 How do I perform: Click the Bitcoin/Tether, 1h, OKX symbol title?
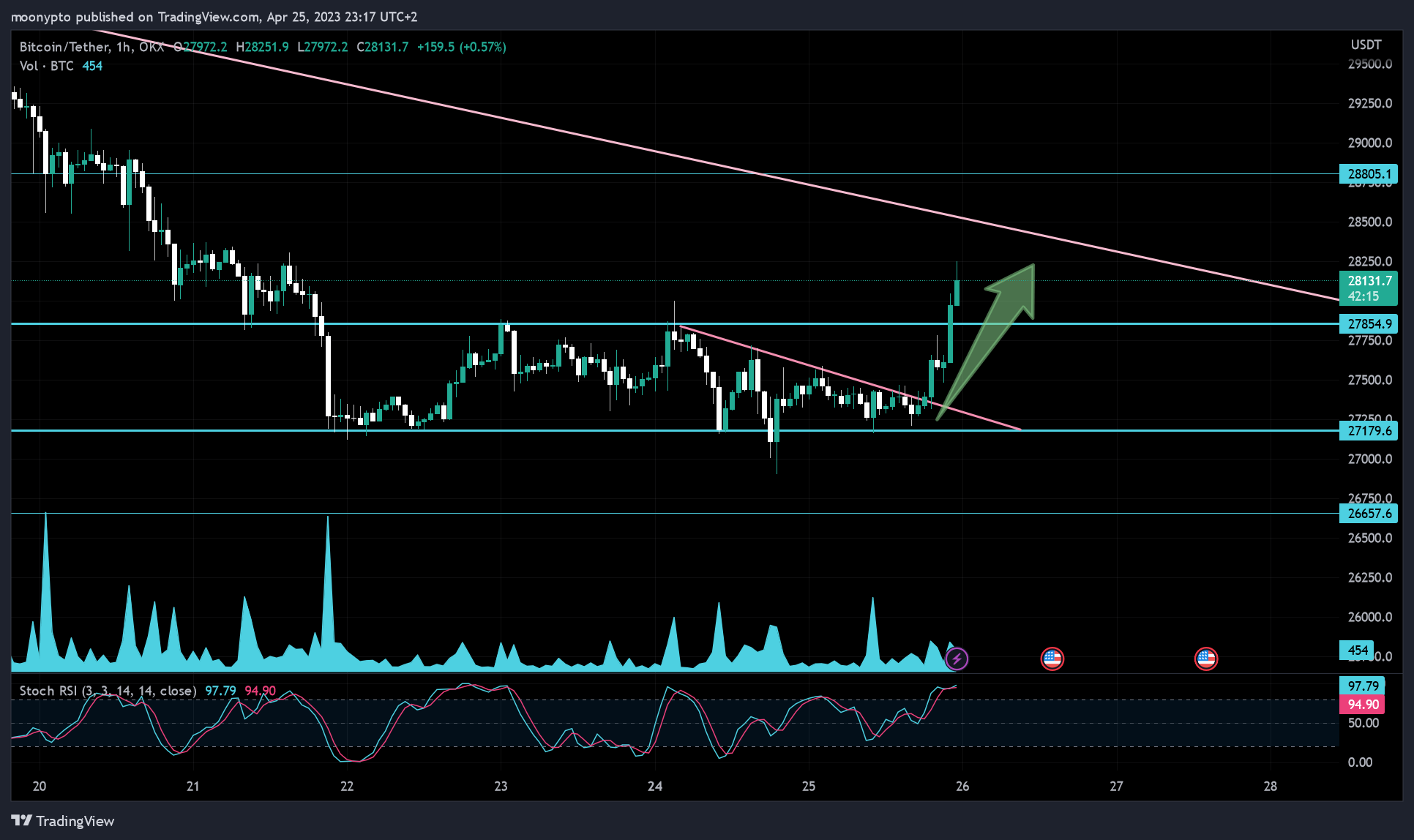(91, 47)
